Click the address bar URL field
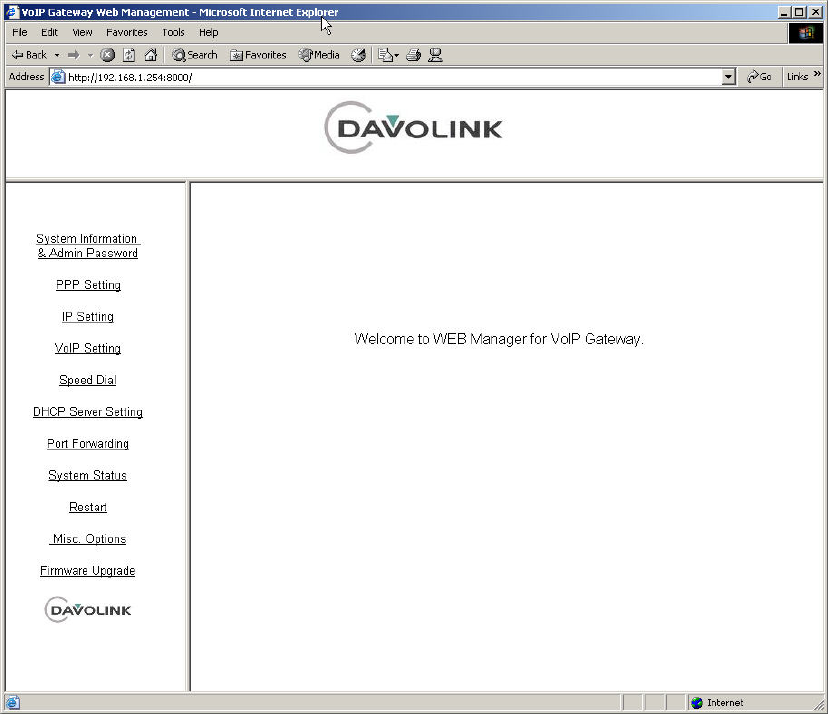The width and height of the screenshot is (828, 714). coord(393,77)
